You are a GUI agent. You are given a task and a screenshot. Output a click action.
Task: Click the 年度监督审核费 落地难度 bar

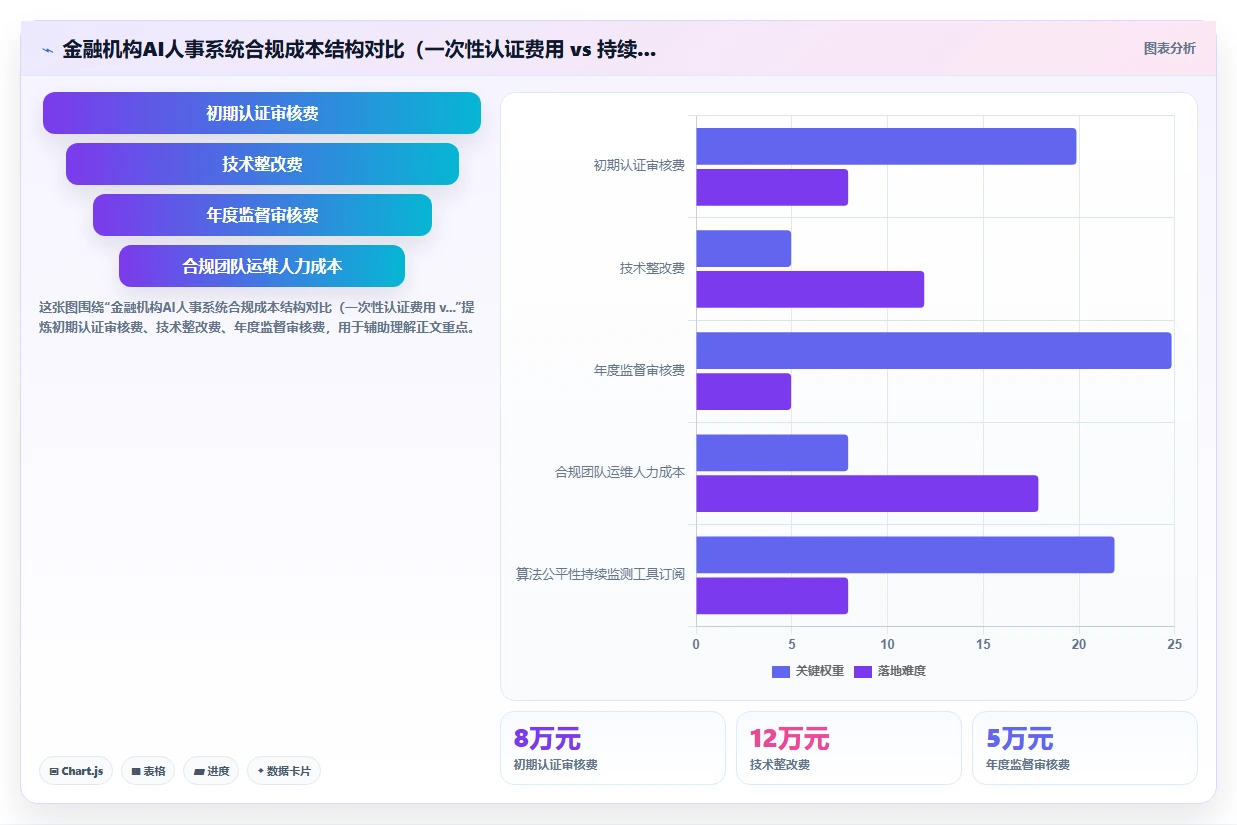pos(743,391)
